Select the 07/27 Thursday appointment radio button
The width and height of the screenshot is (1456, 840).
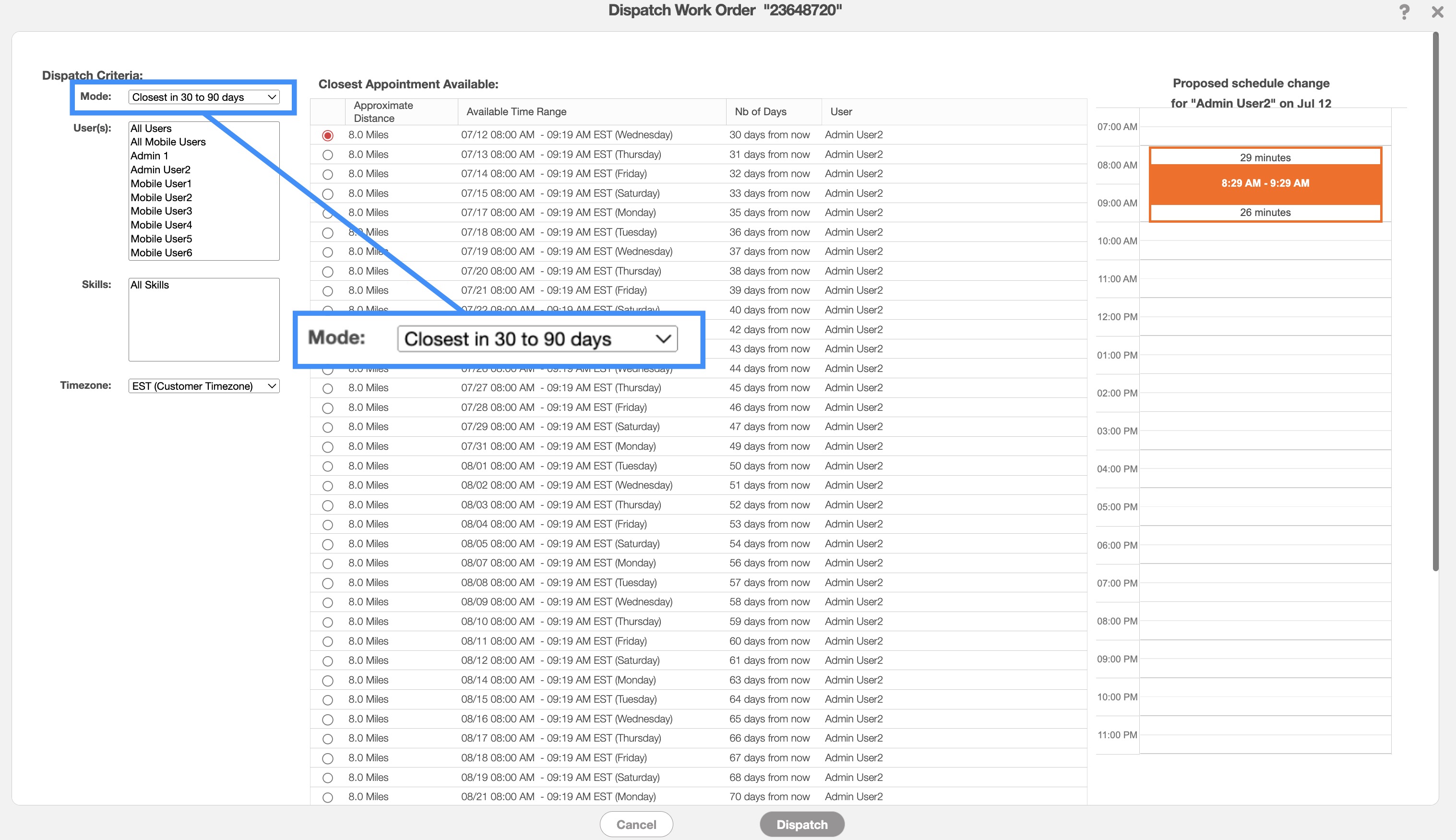click(327, 388)
